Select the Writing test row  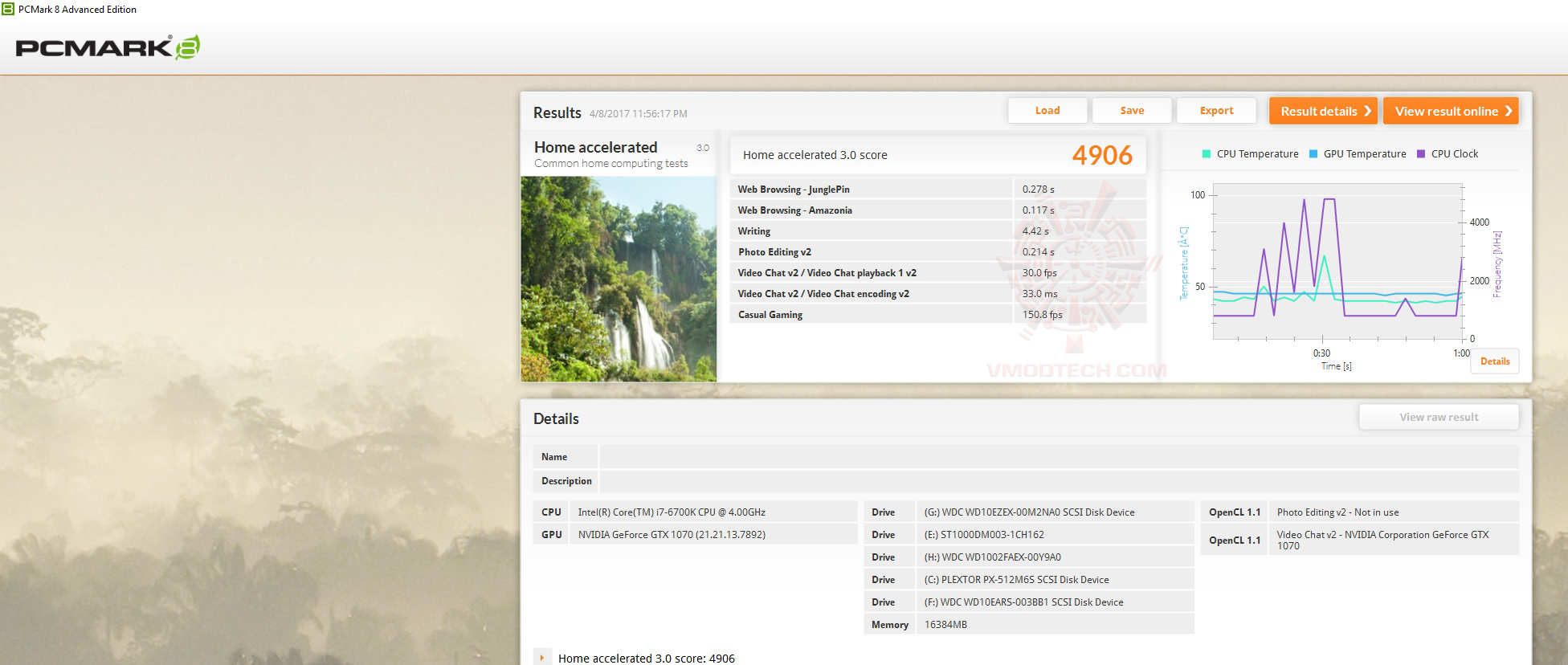[x=937, y=231]
